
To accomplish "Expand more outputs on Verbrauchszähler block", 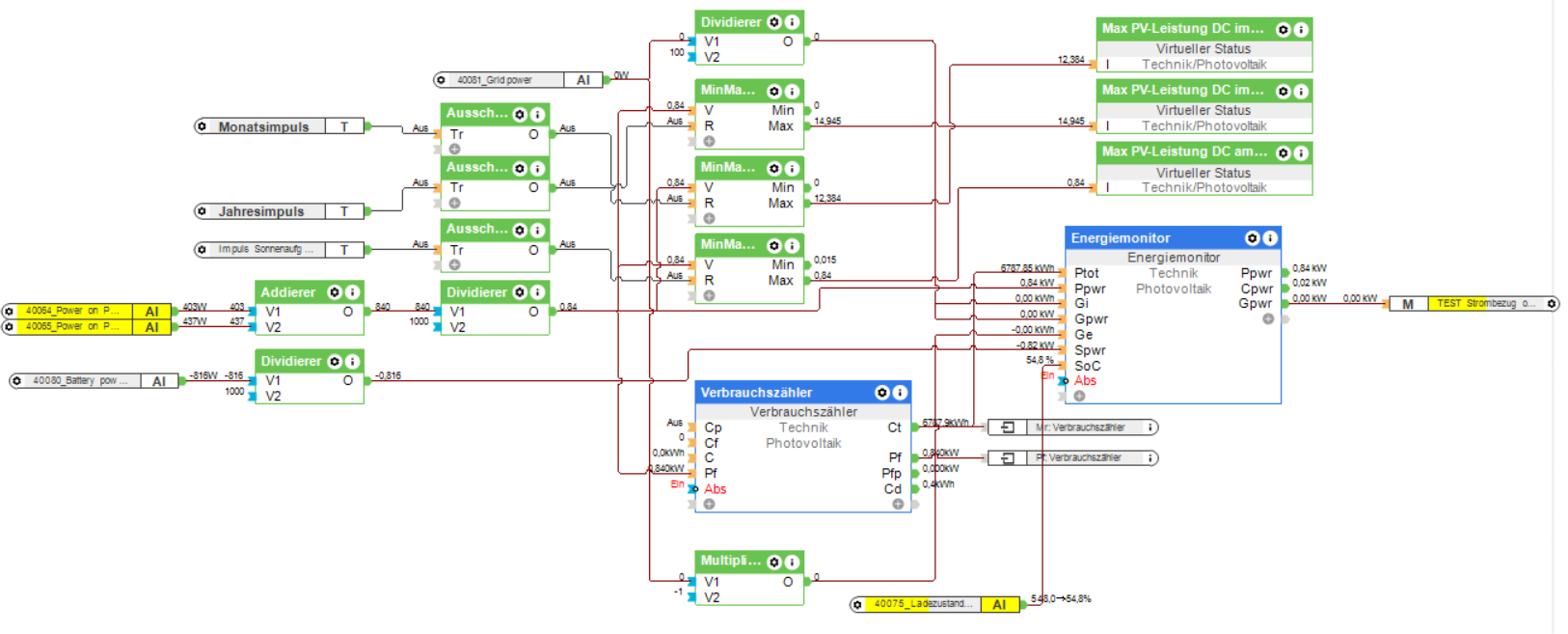I will coord(898,504).
